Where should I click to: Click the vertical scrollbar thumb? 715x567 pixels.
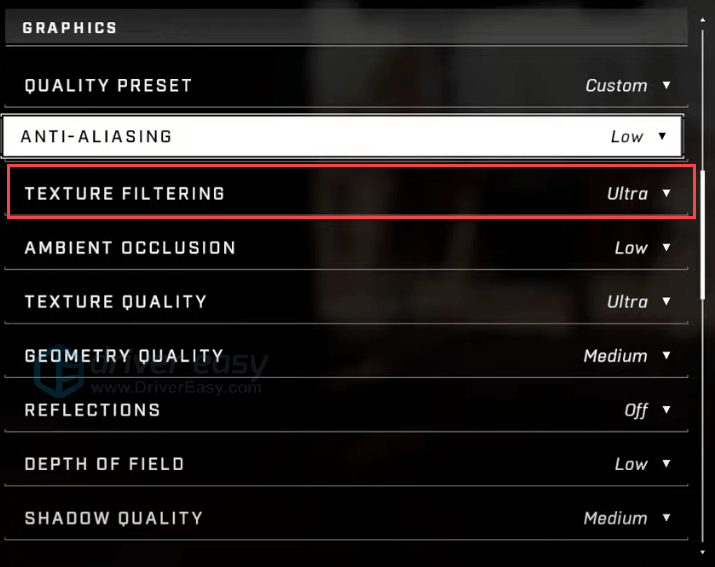703,235
